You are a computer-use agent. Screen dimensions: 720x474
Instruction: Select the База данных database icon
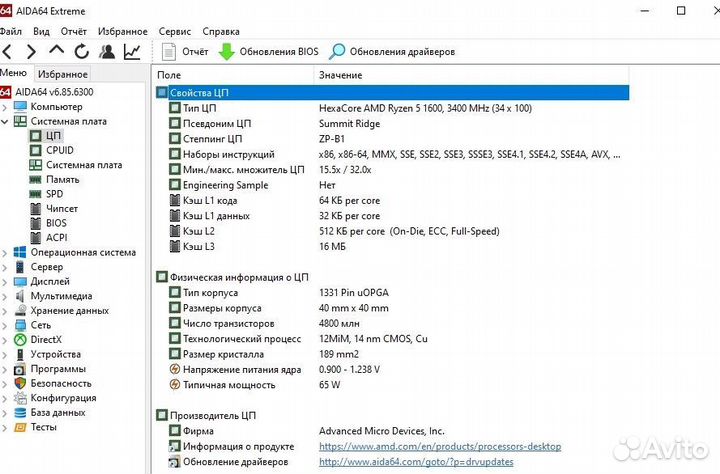[x=20, y=412]
